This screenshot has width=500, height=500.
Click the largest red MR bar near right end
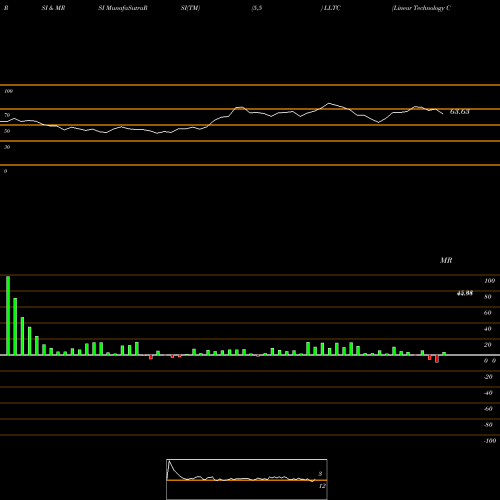pos(437,359)
